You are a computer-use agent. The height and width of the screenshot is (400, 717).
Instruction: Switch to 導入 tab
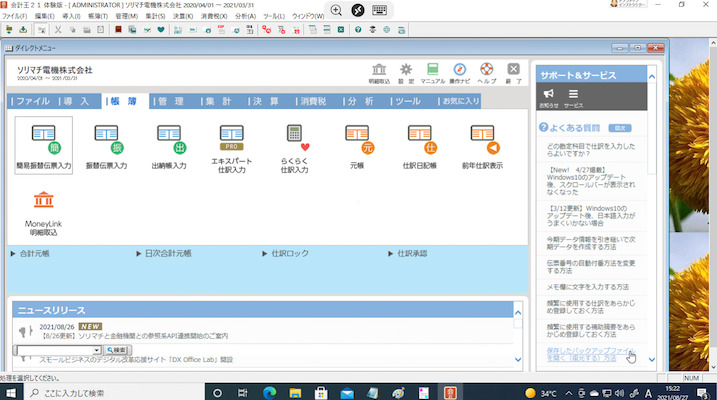[76, 101]
